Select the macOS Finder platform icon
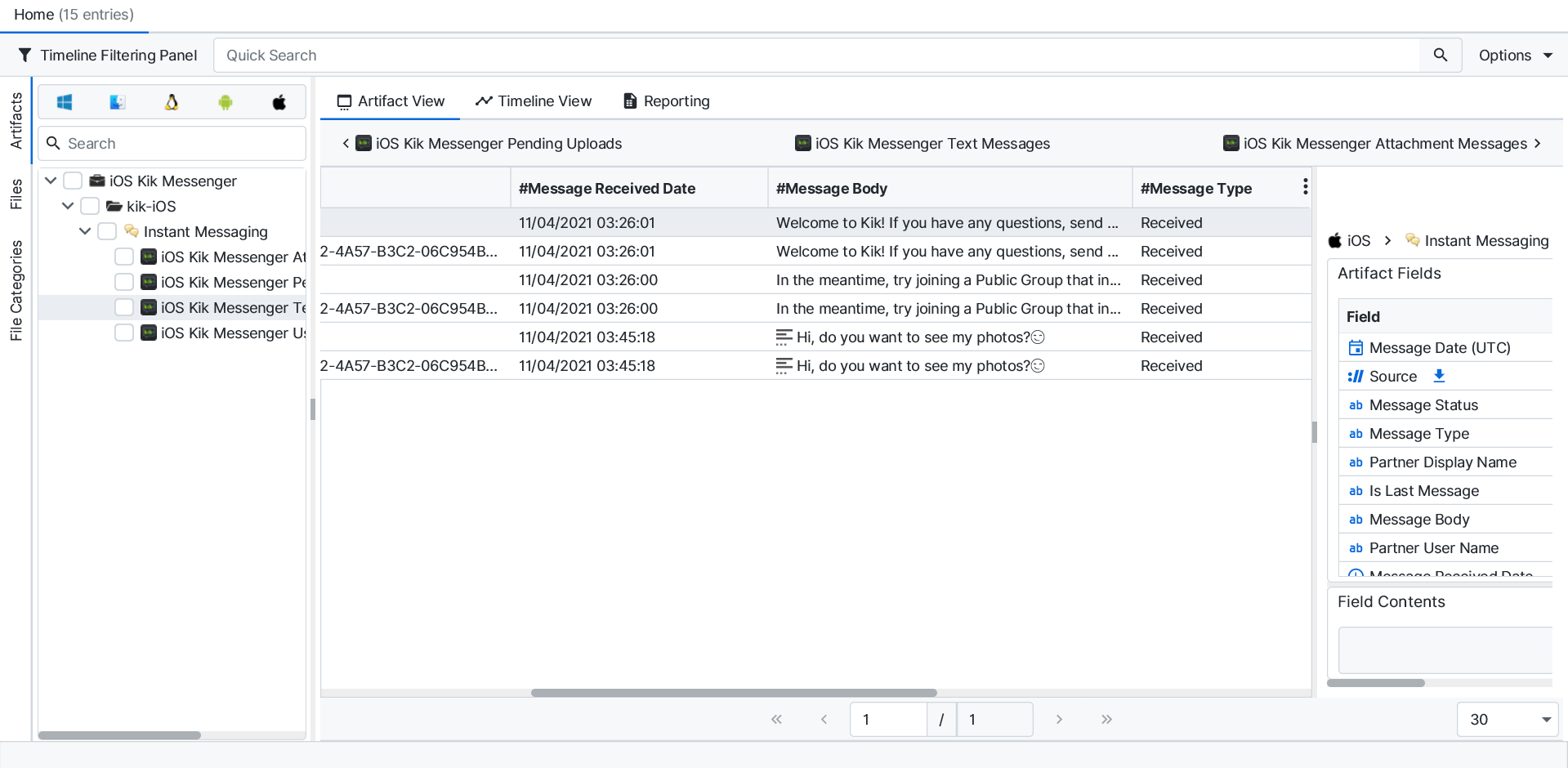 coord(117,102)
